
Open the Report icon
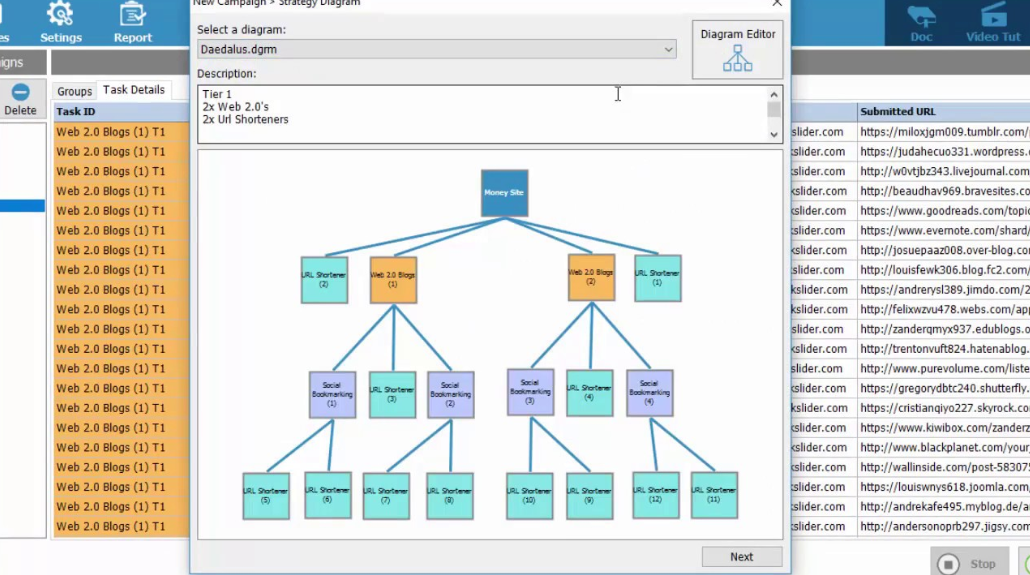(x=132, y=15)
